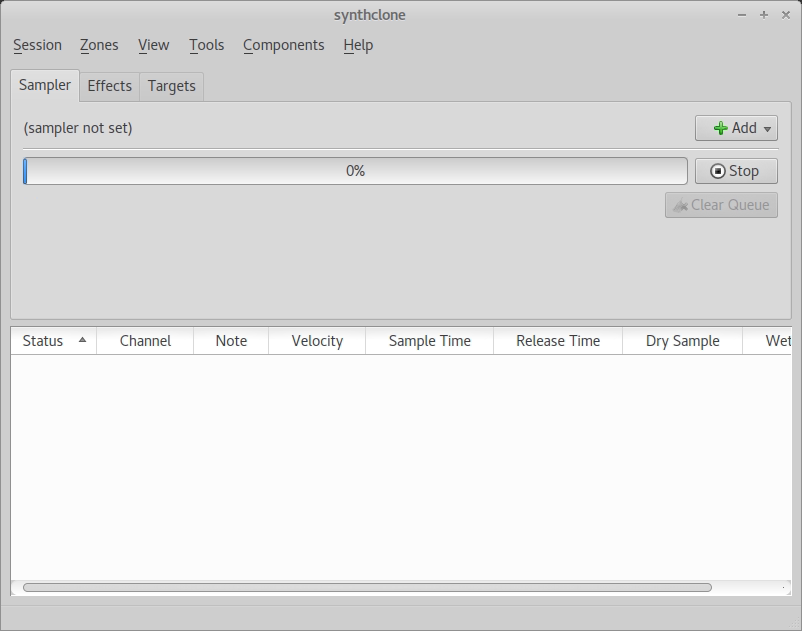
Task: Maximize the synthclone window
Action: 764,15
